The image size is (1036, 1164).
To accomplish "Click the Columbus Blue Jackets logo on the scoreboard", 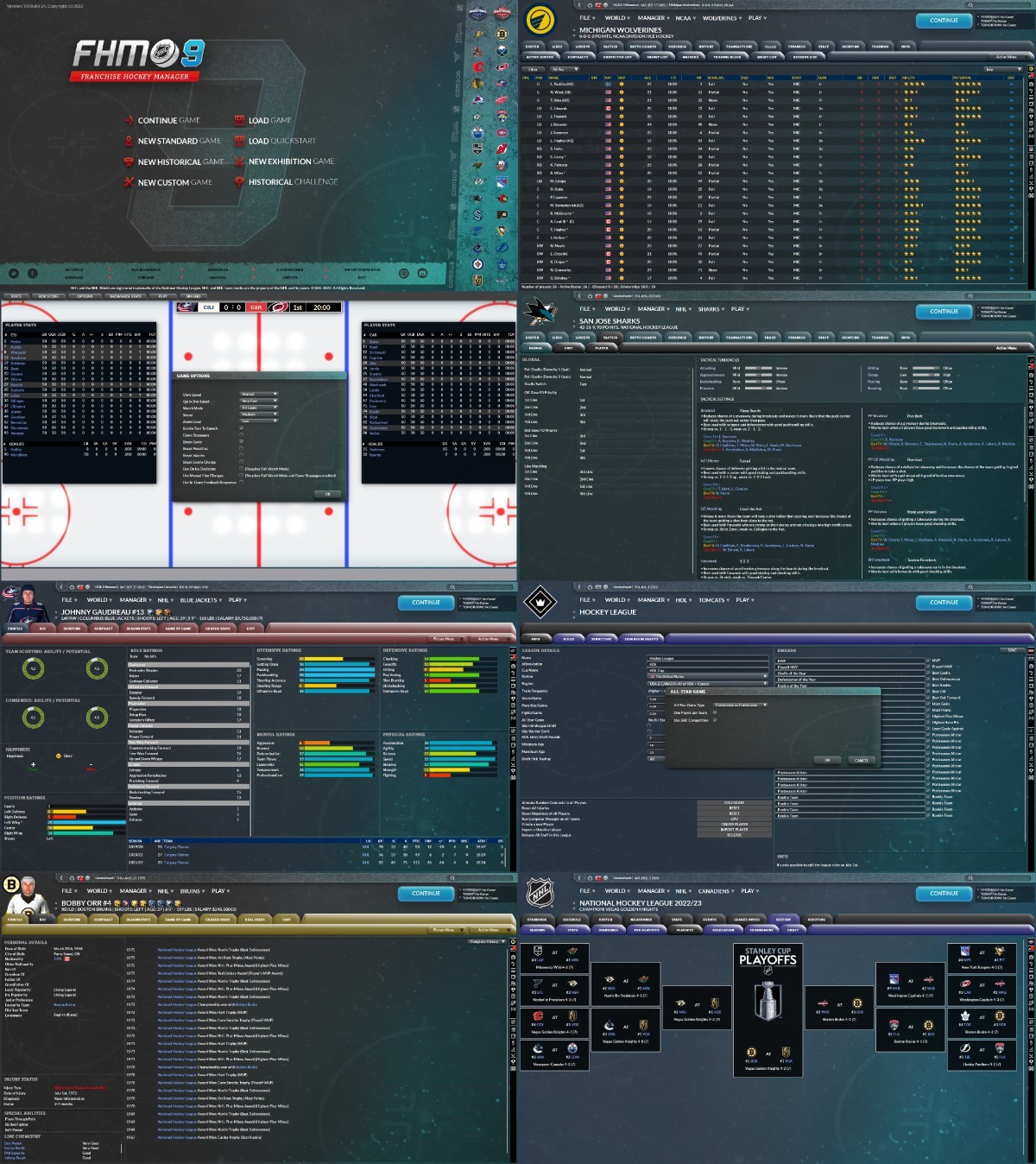I will (x=187, y=307).
